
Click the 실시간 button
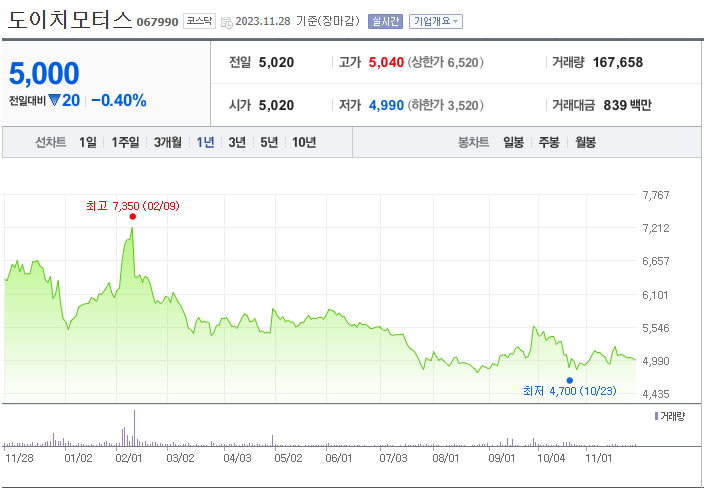click(385, 21)
